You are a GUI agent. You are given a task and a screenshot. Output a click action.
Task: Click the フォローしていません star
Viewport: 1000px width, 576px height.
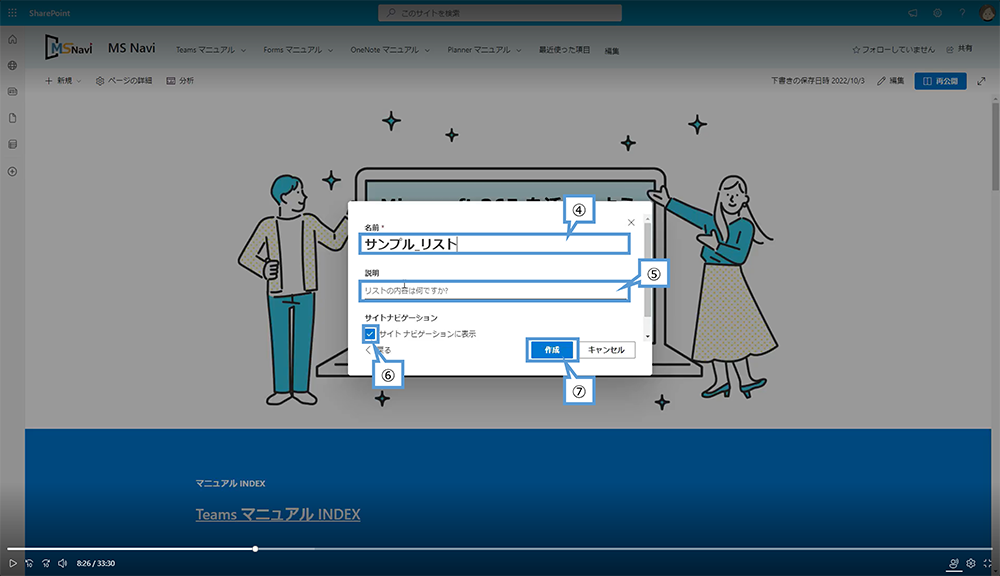(x=893, y=49)
